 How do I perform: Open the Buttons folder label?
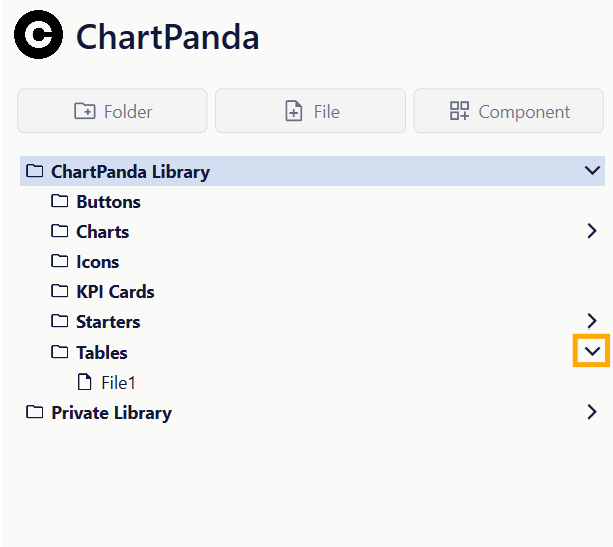click(x=108, y=202)
